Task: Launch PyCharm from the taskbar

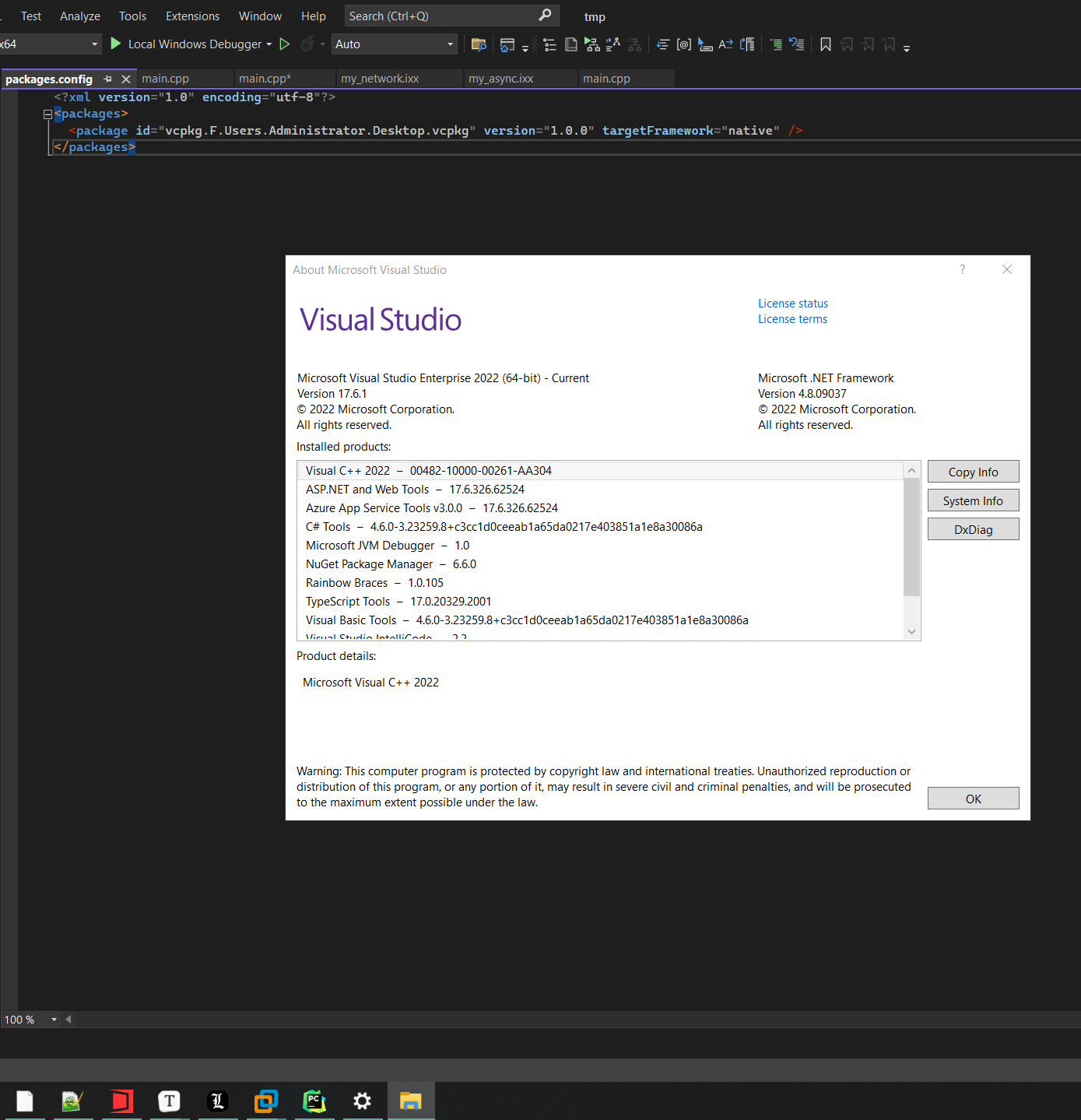Action: pyautogui.click(x=314, y=1101)
